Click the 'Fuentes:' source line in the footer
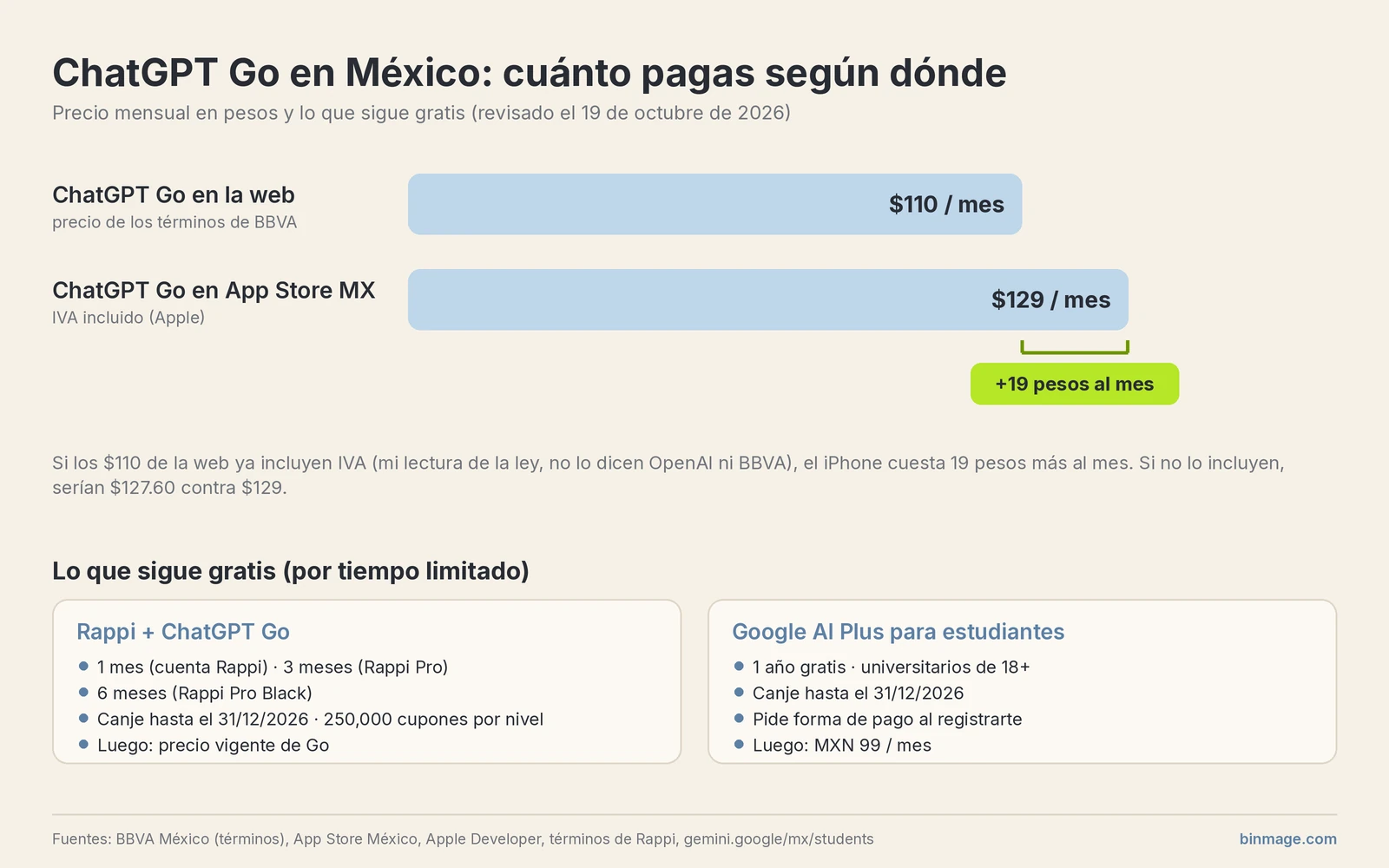 click(x=463, y=839)
